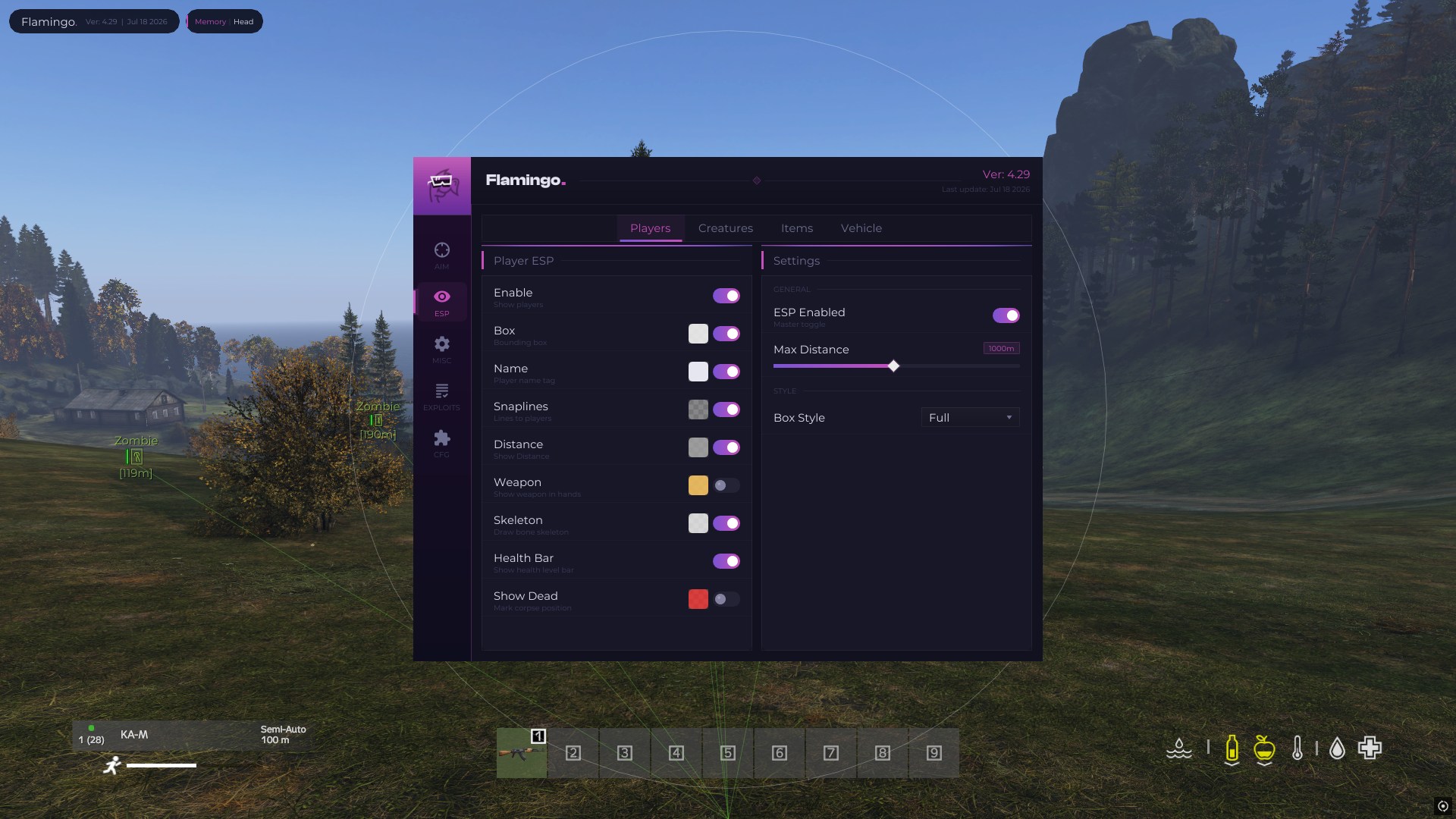Click the Flamingo logo in menu corner
This screenshot has width=1456, height=819.
pos(441,186)
